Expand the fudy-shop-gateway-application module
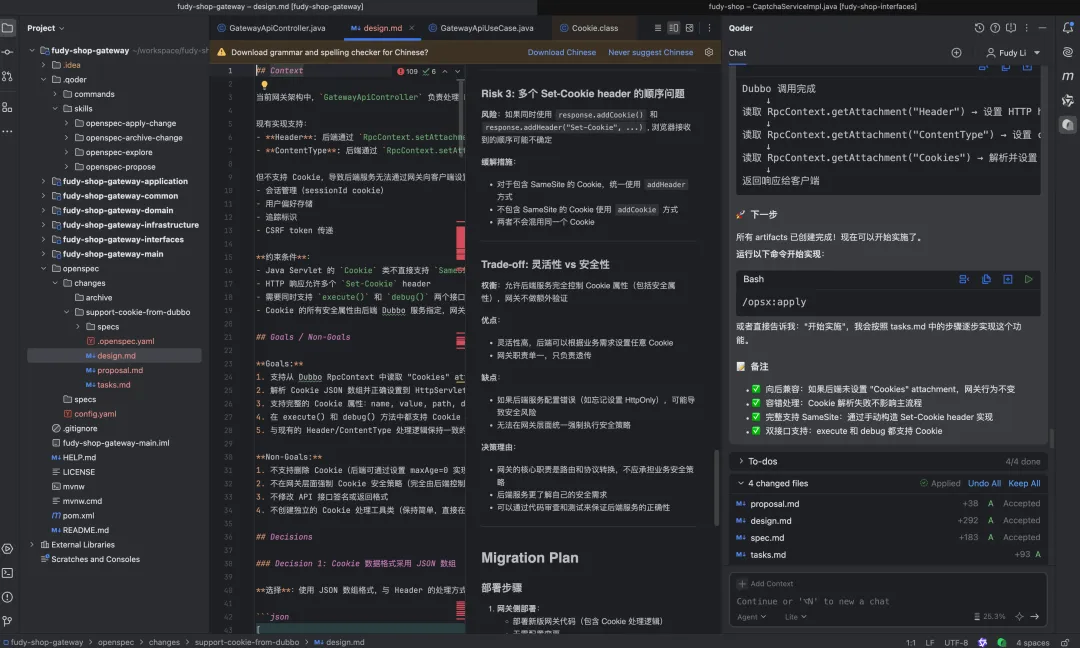1080x648 pixels. 43,181
